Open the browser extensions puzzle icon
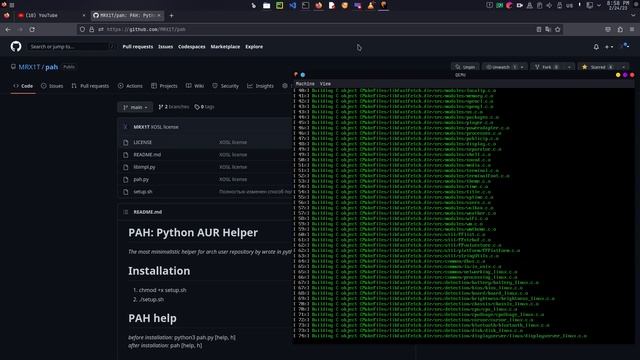This screenshot has height=360, width=640. [620, 29]
